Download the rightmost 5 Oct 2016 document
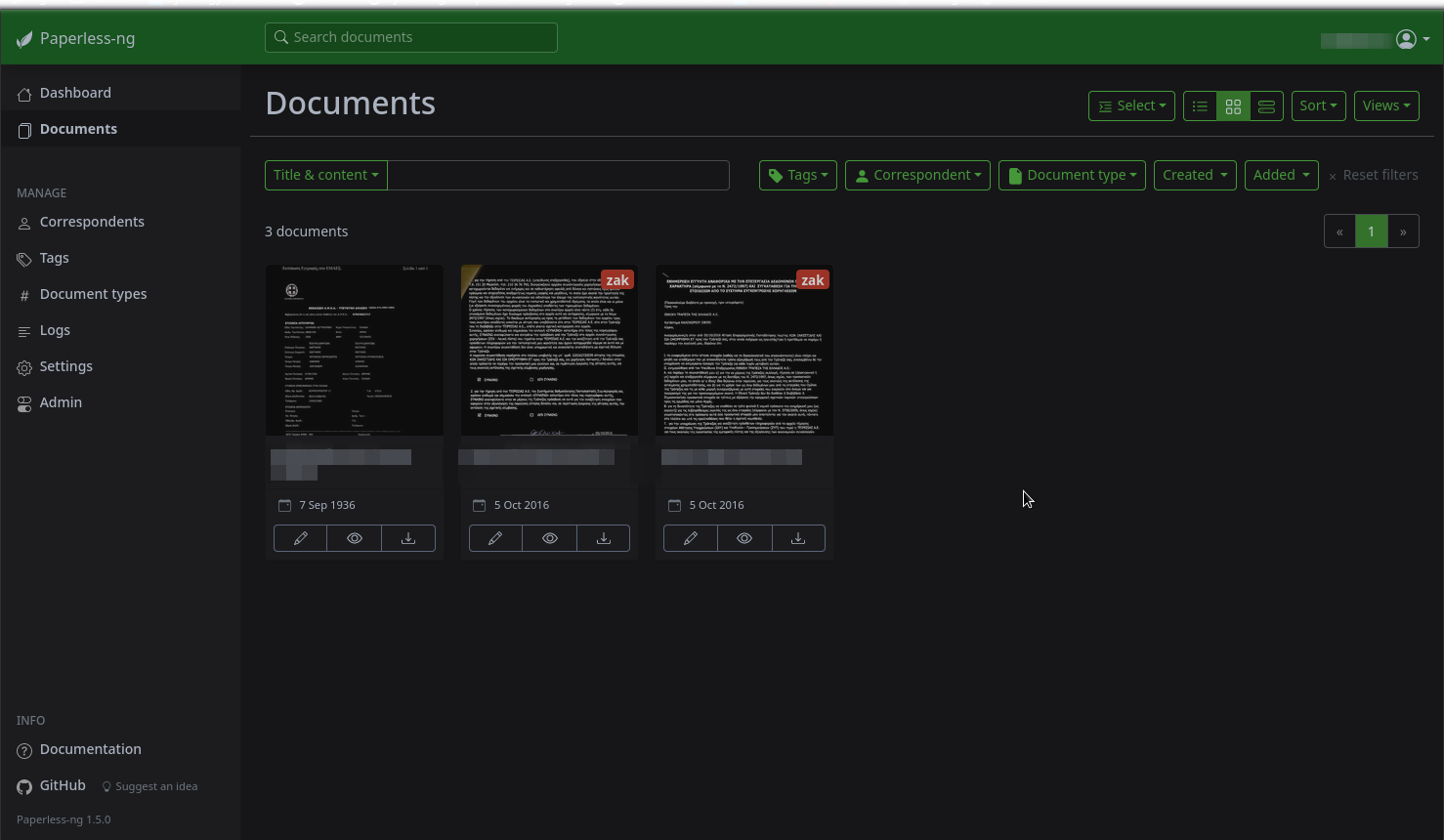The image size is (1444, 840). coord(798,538)
